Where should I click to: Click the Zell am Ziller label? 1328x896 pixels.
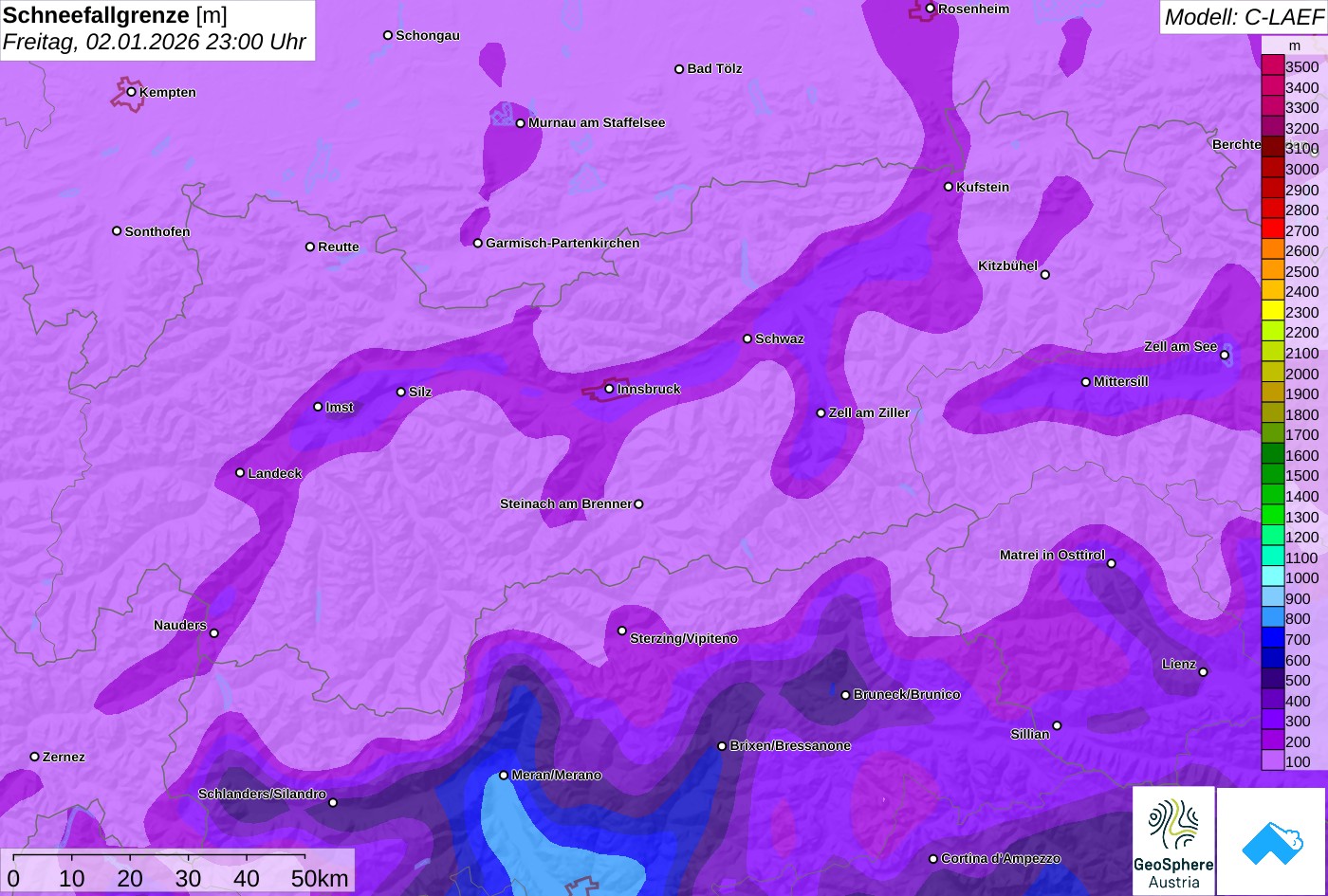coord(869,413)
